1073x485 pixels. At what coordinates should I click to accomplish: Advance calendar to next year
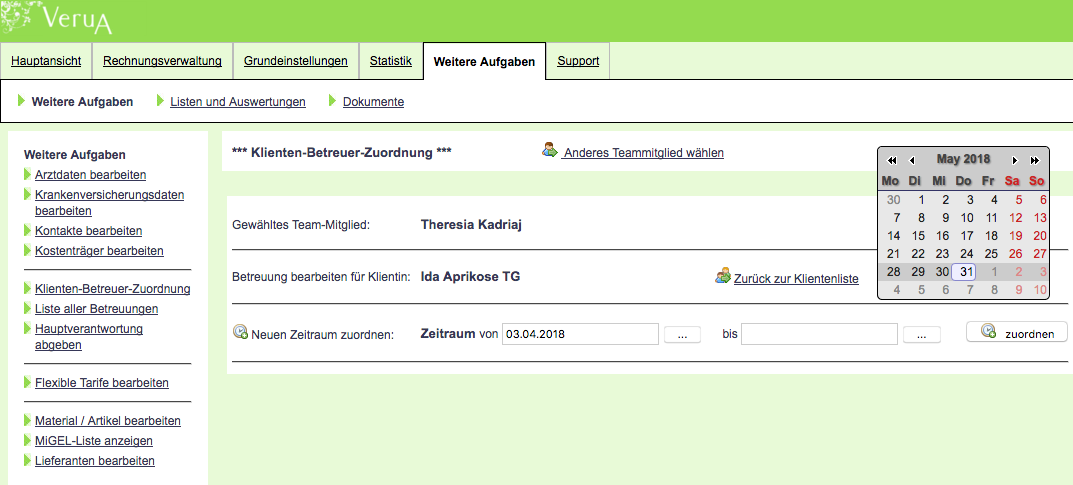pos(1035,160)
